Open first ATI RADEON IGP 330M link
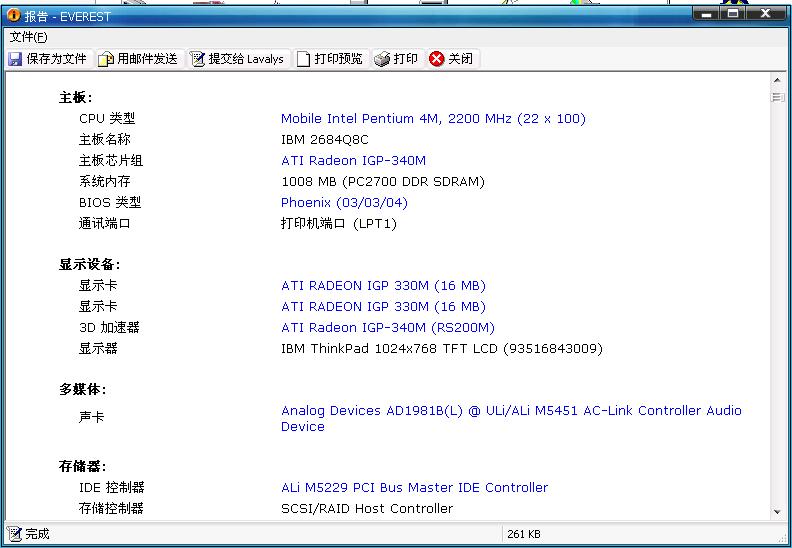 (383, 286)
